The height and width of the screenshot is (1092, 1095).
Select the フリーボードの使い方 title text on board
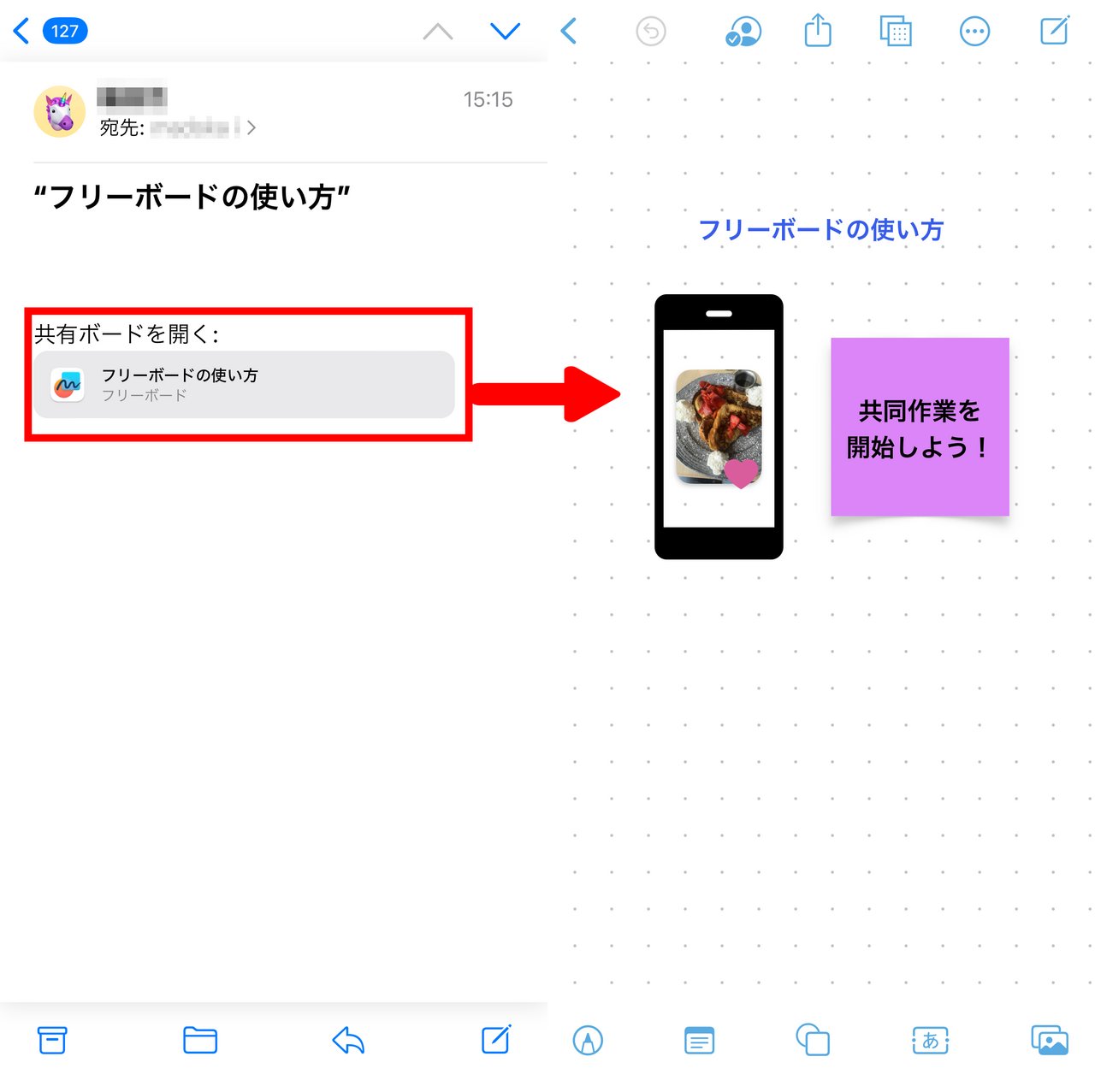(x=821, y=230)
